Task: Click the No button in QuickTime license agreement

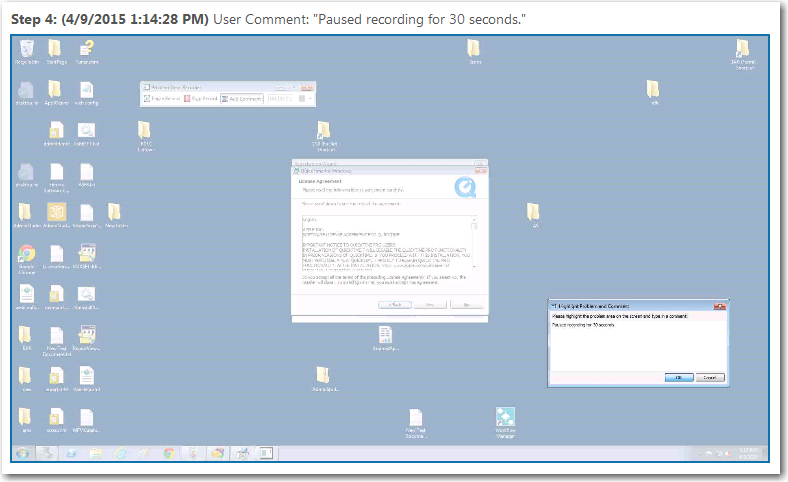Action: pyautogui.click(x=465, y=303)
